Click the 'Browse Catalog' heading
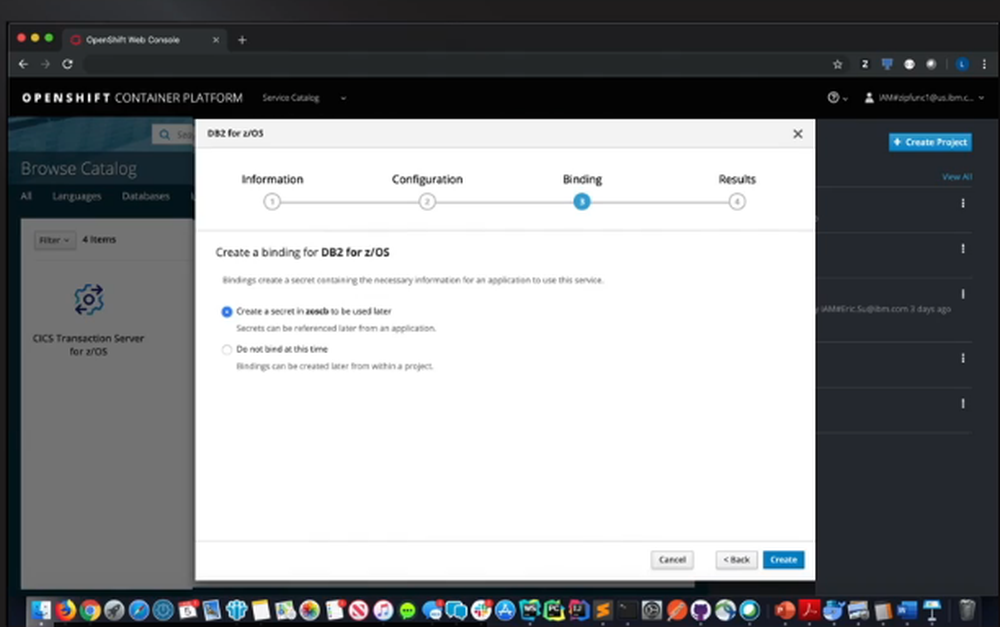The image size is (1000, 627). pyautogui.click(x=78, y=169)
